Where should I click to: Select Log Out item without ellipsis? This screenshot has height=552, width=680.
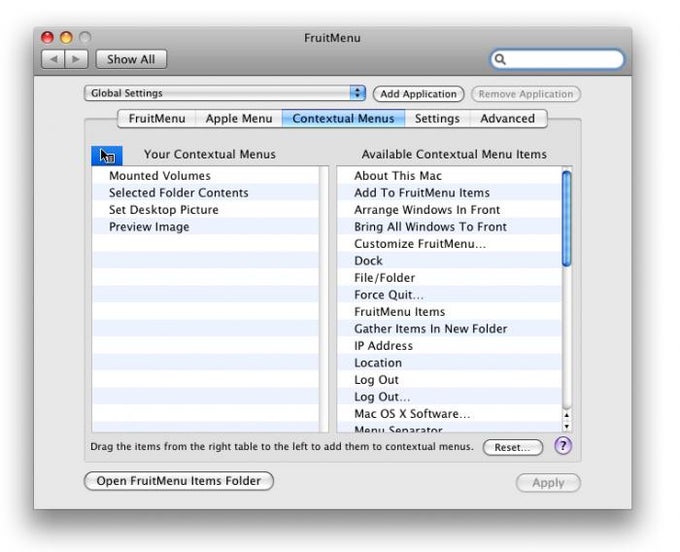coord(449,380)
